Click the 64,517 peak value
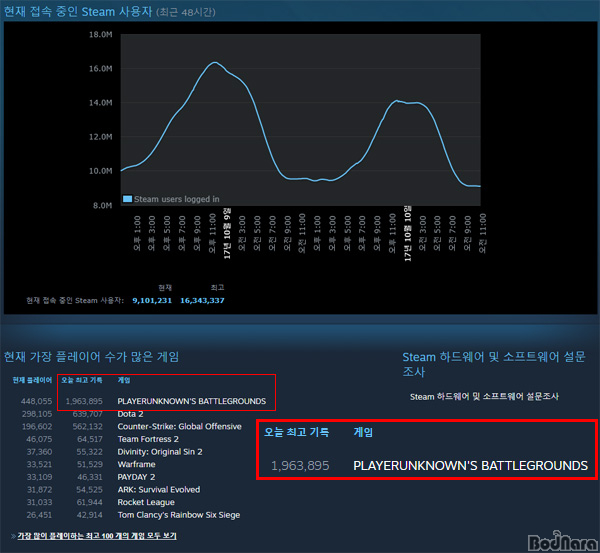Screen dimensions: 600x553 (x=90, y=439)
